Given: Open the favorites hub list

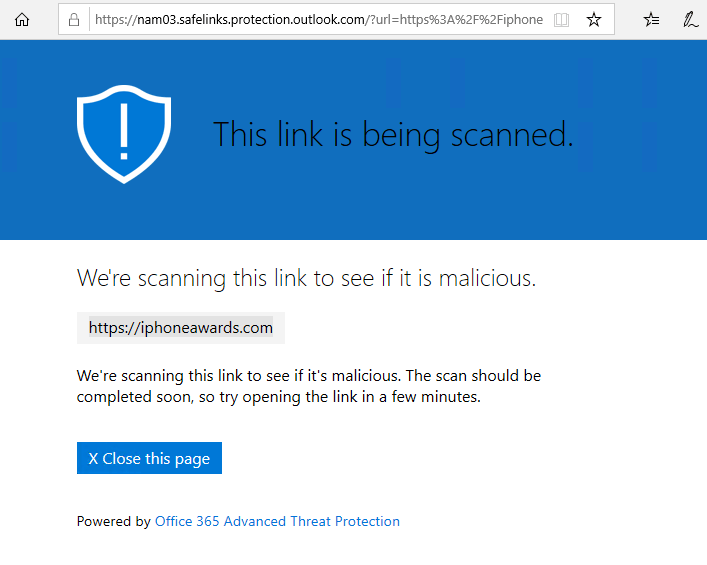Looking at the screenshot, I should pos(652,20).
